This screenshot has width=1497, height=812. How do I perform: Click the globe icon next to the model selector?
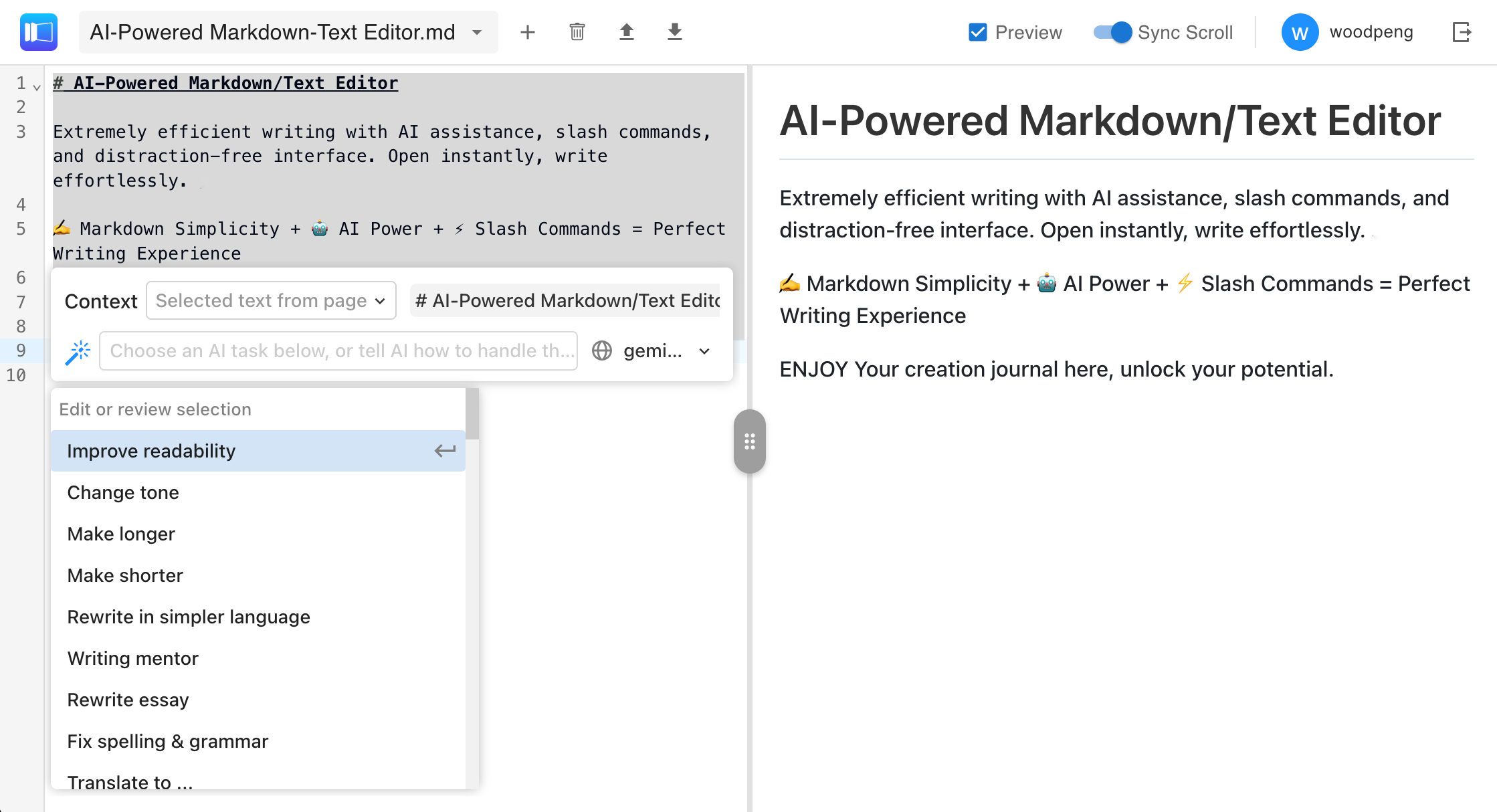601,350
